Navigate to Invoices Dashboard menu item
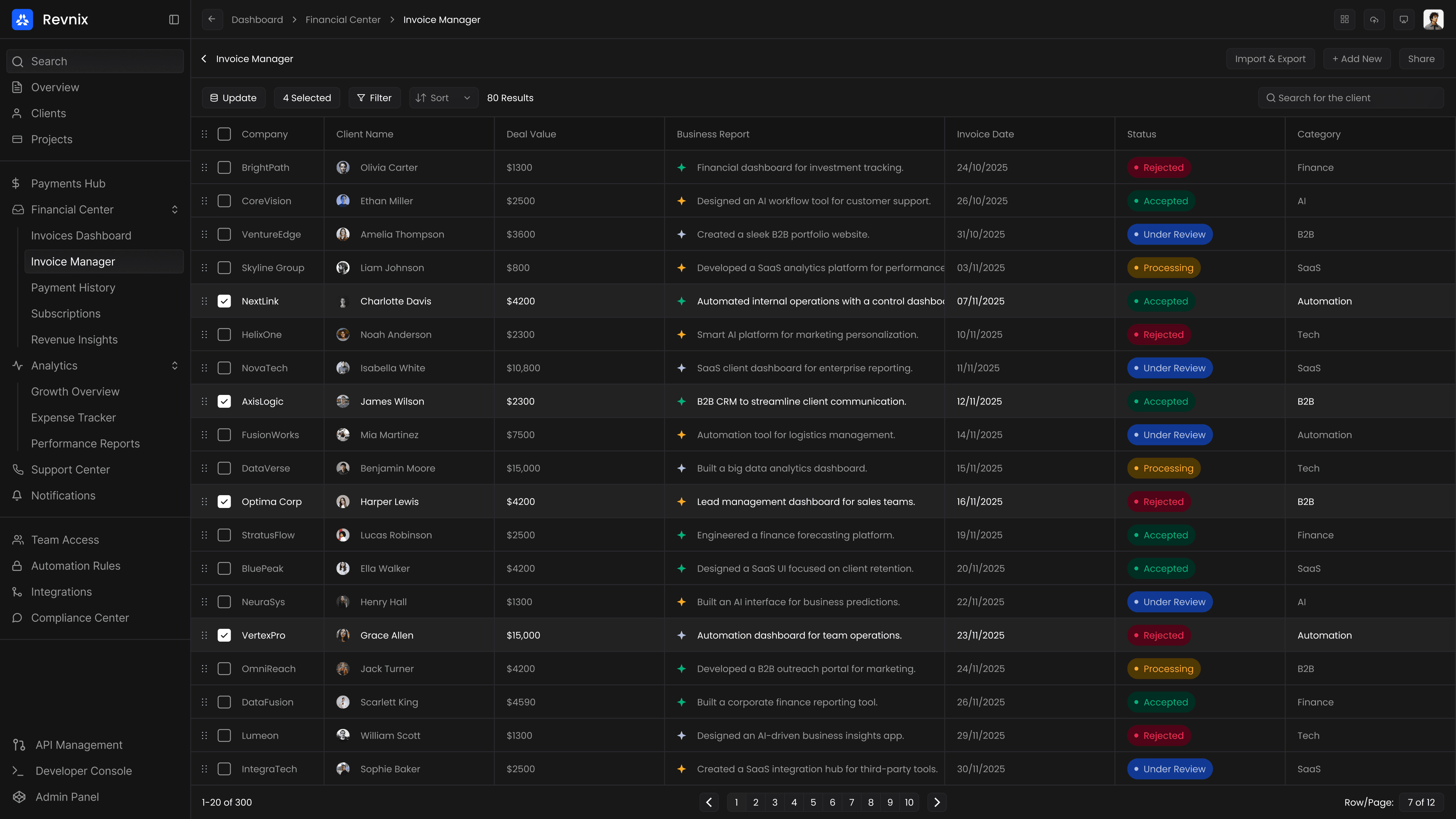1456x819 pixels. (81, 236)
